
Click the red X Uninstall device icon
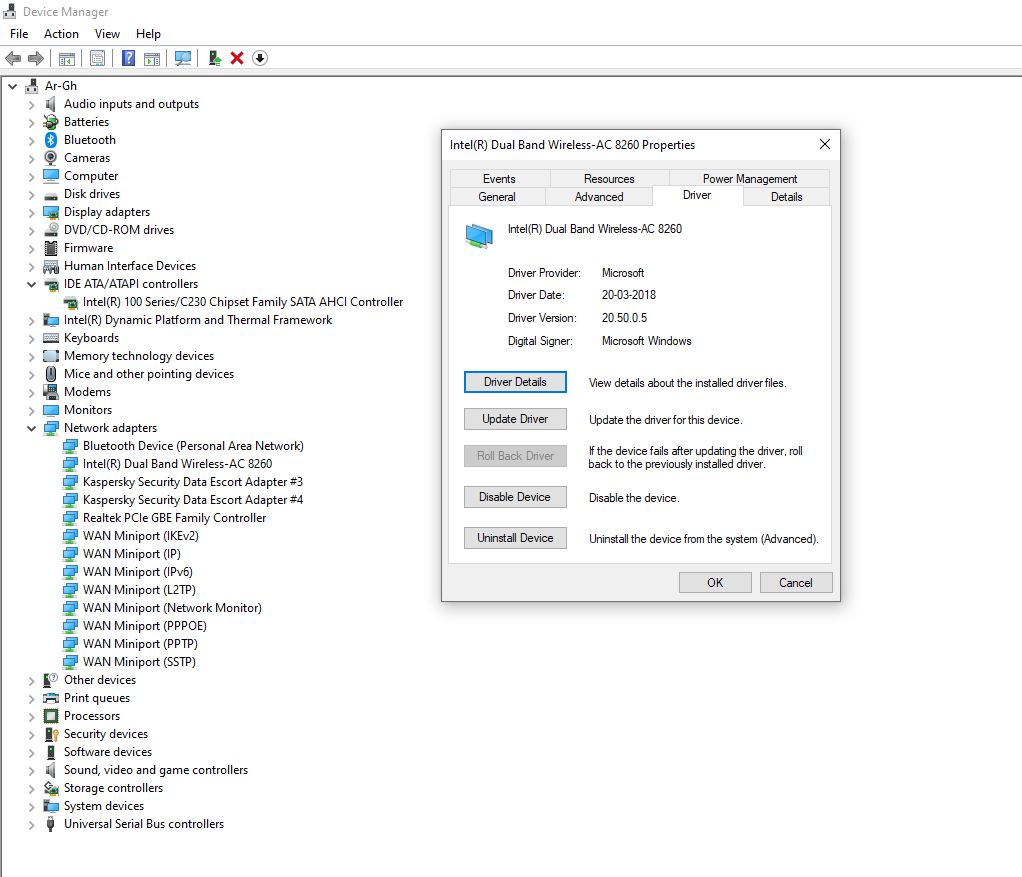[237, 59]
